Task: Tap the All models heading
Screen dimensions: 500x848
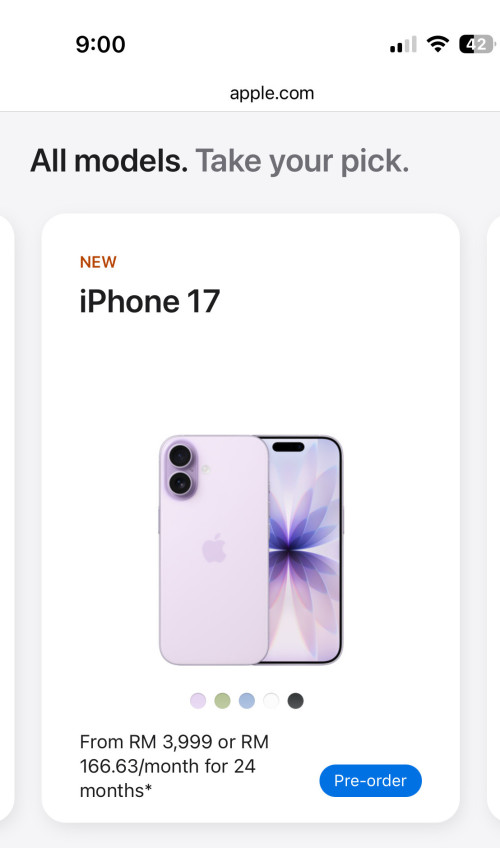Action: pos(109,161)
